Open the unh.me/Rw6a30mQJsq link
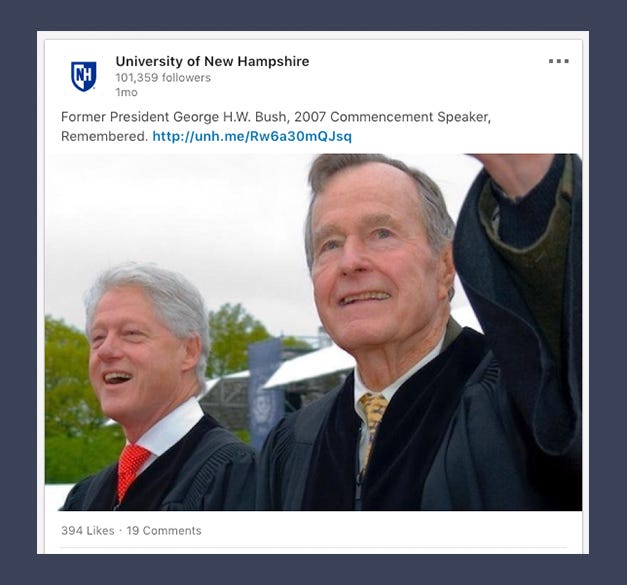627x585 pixels. point(252,136)
